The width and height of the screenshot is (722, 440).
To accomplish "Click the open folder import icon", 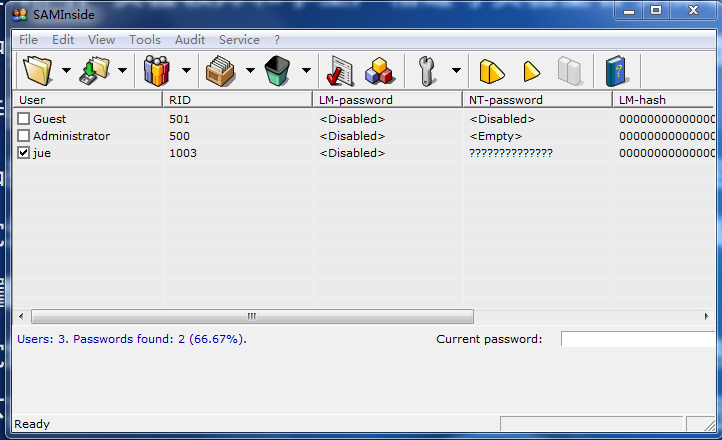I will 38,70.
